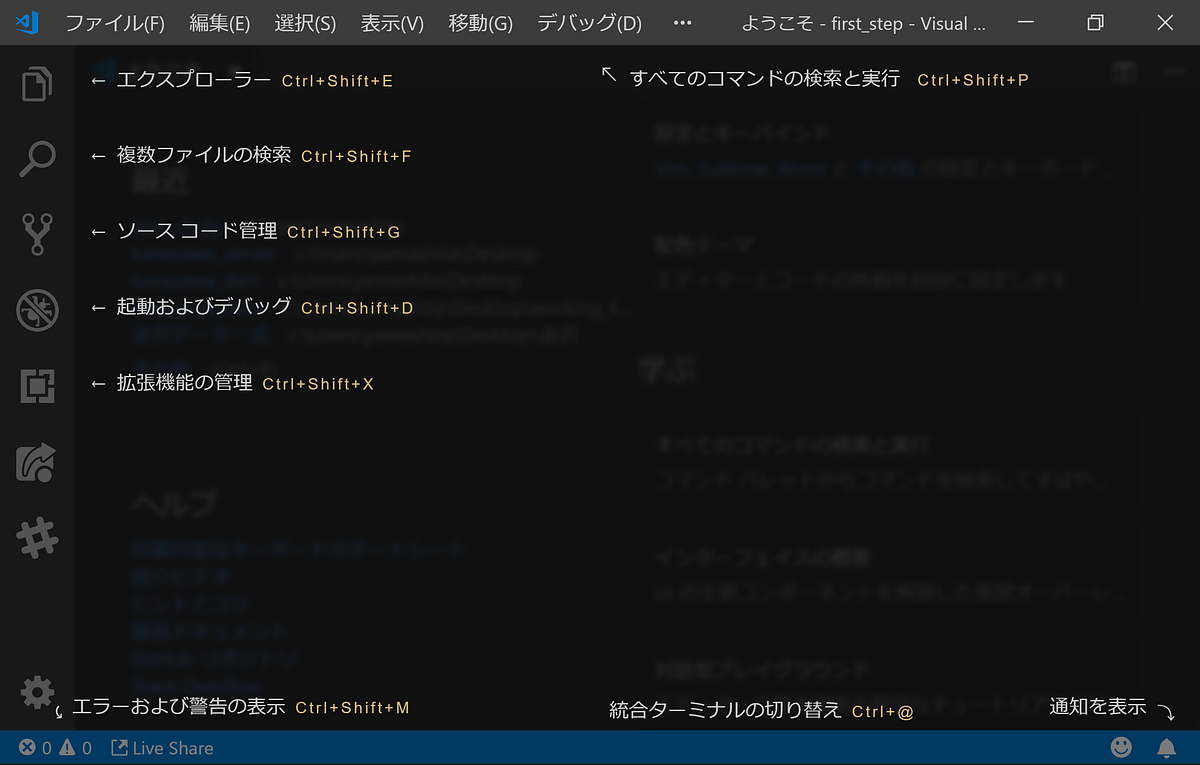
Task: Restore down the VS Code window
Action: (1096, 23)
